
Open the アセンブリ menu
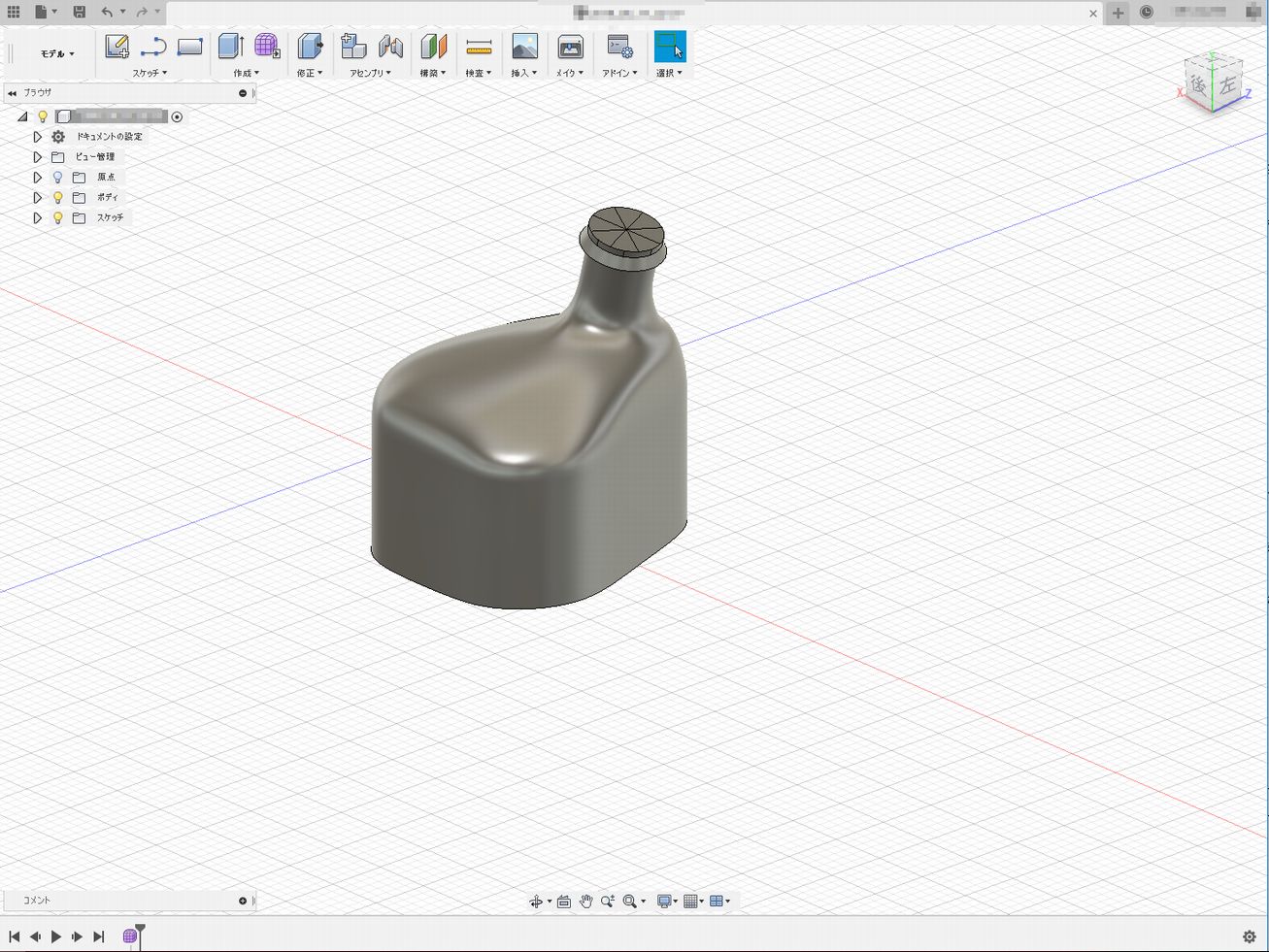370,73
